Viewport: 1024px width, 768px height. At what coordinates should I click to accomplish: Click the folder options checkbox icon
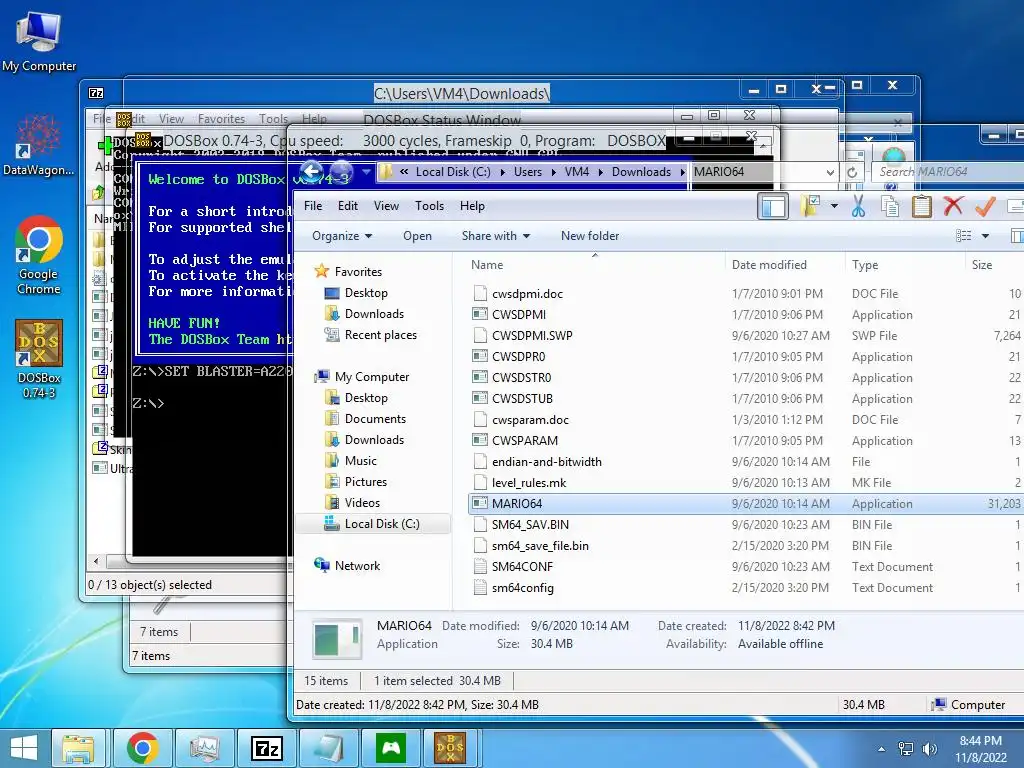pos(810,206)
